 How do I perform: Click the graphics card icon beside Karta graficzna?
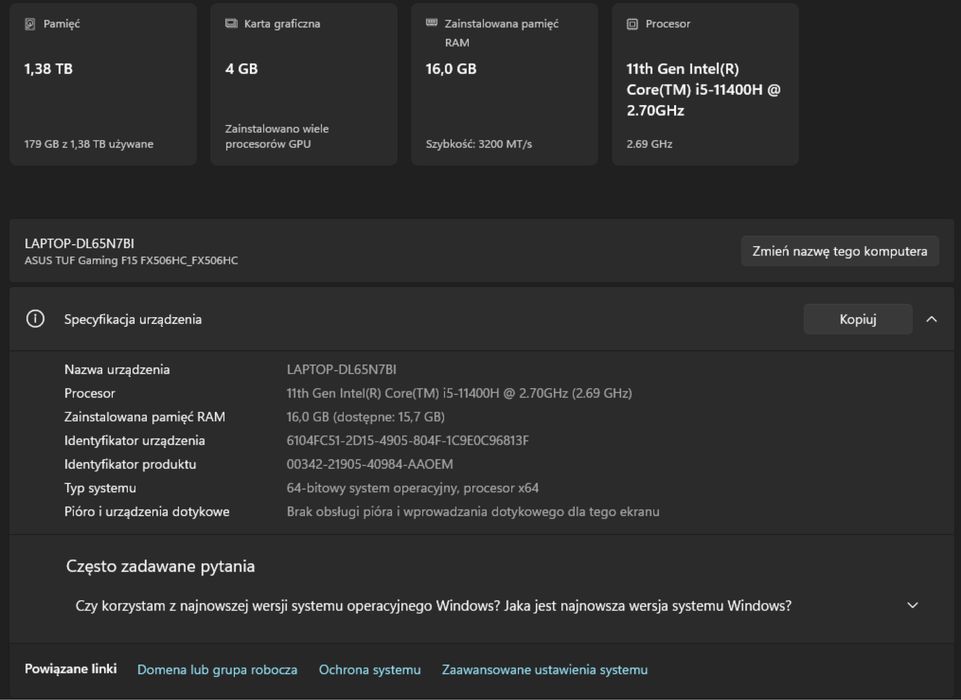(x=231, y=23)
